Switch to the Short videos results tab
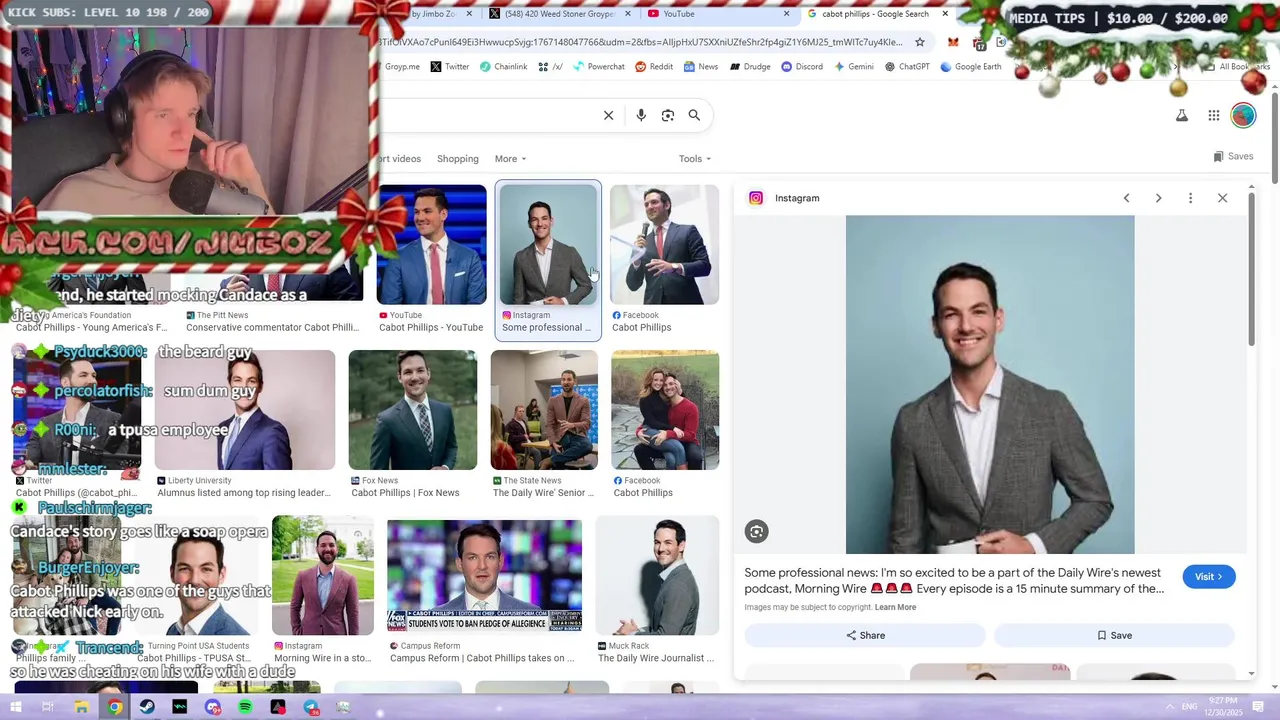This screenshot has width=1280, height=720. point(400,159)
